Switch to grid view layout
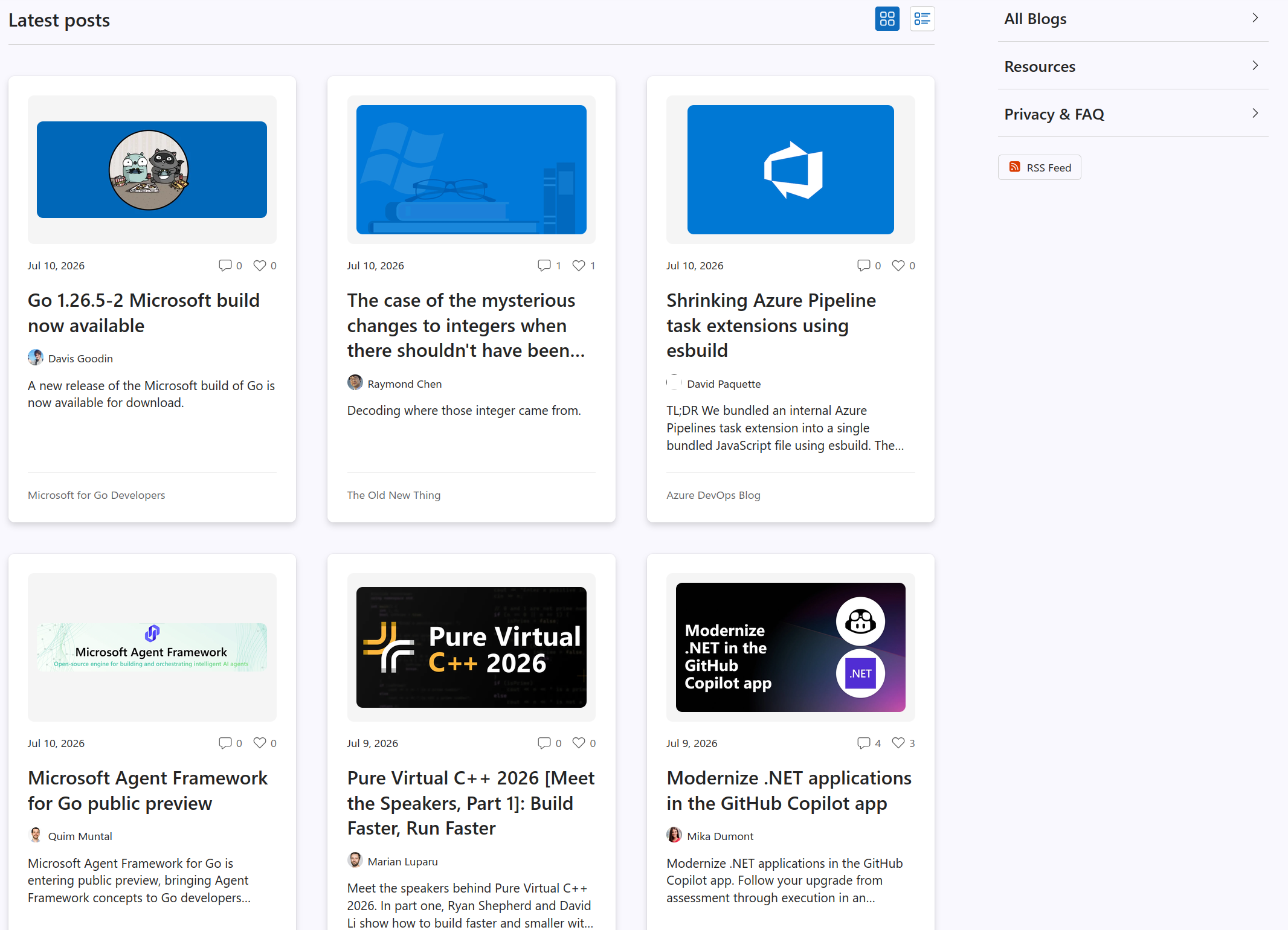 (887, 19)
